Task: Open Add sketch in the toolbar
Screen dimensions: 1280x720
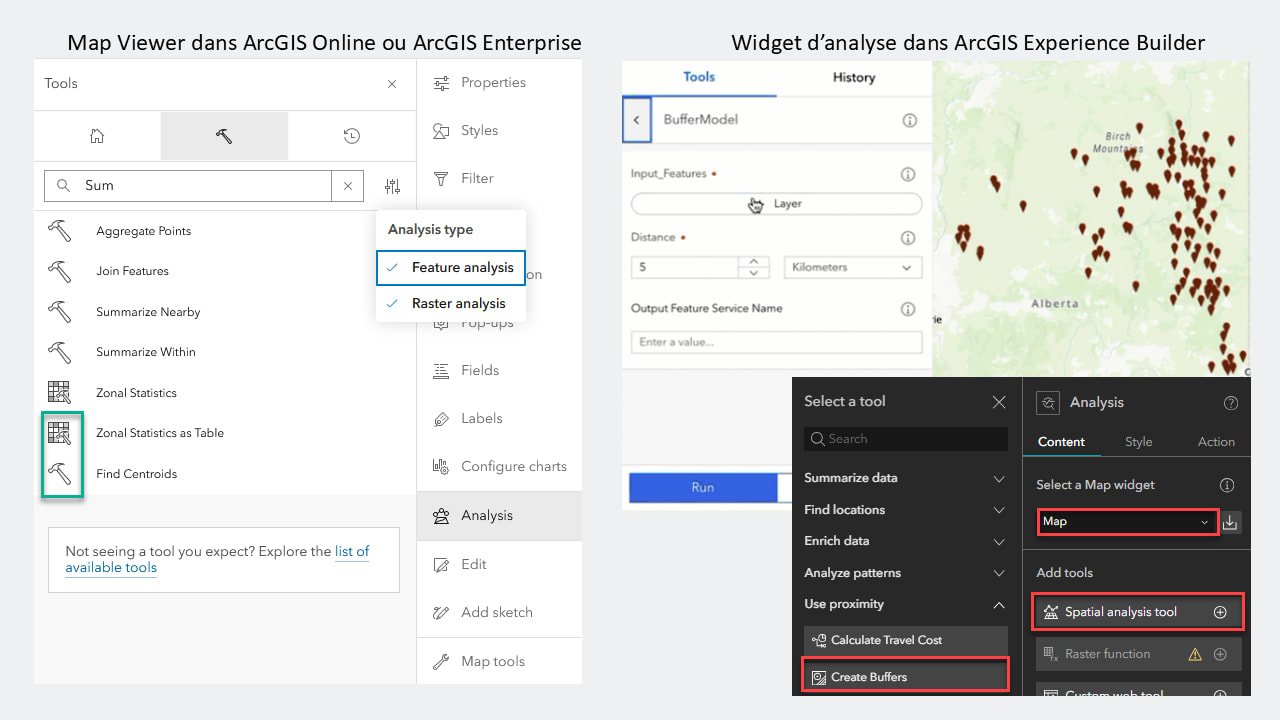Action: point(499,612)
